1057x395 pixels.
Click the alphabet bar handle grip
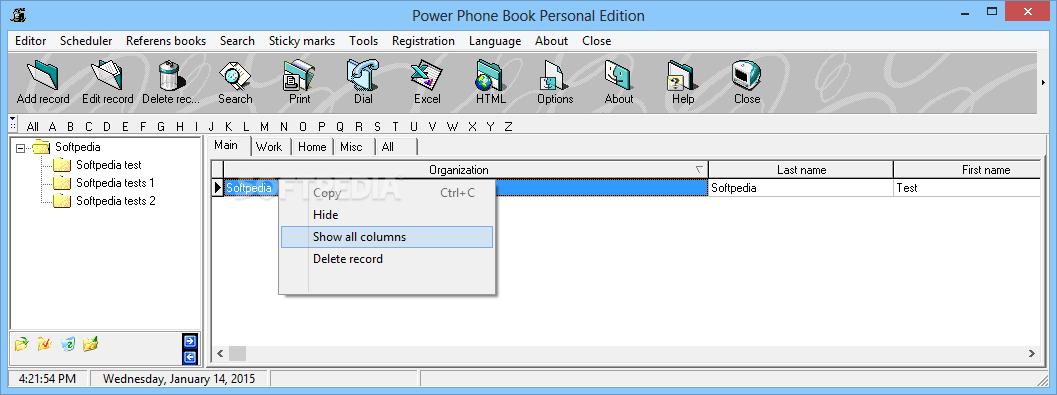coord(13,124)
